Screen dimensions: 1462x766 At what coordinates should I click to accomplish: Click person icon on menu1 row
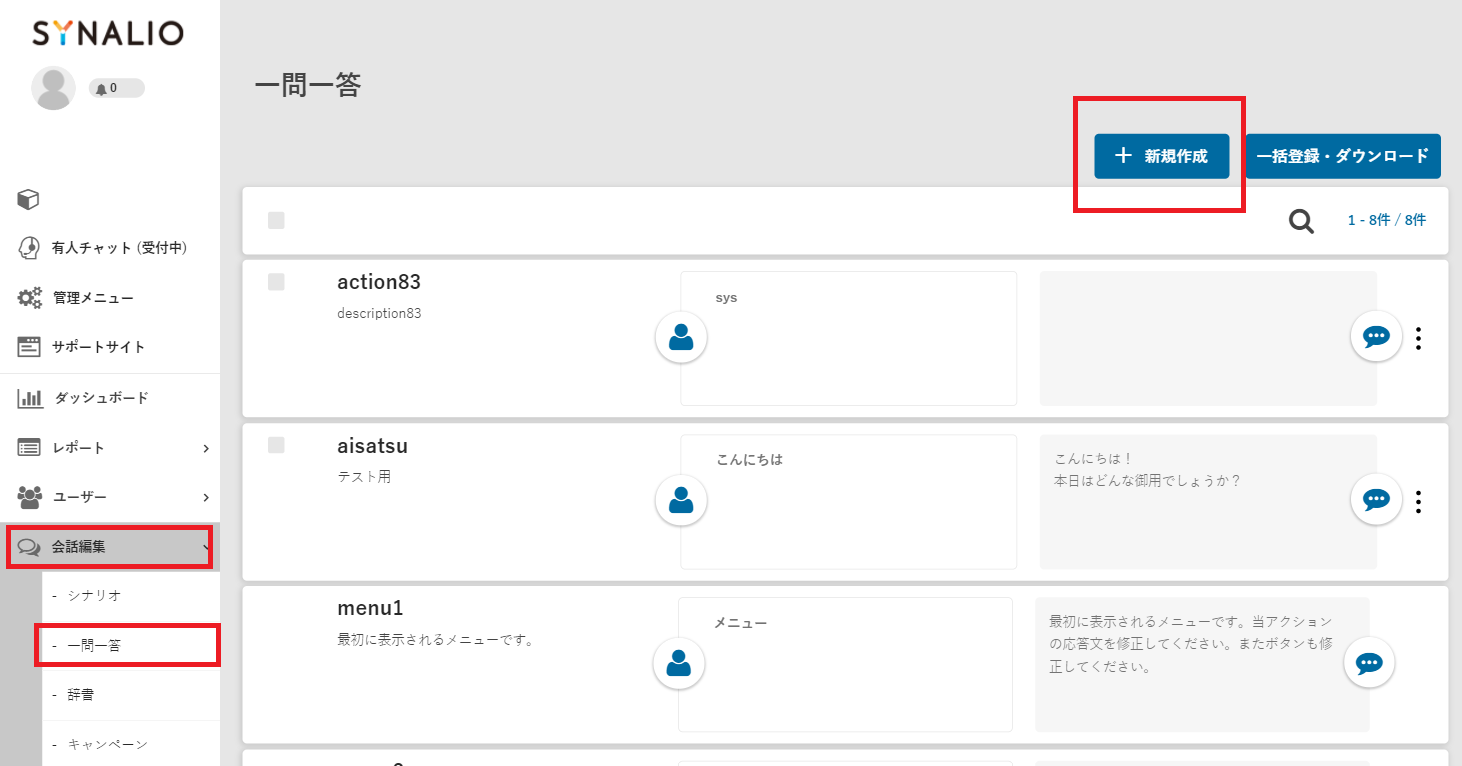tap(679, 664)
